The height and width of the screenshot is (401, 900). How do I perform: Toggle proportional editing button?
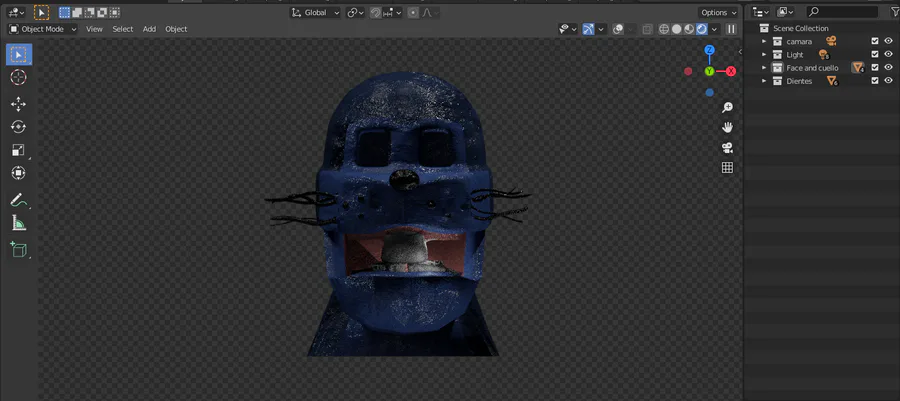point(413,13)
